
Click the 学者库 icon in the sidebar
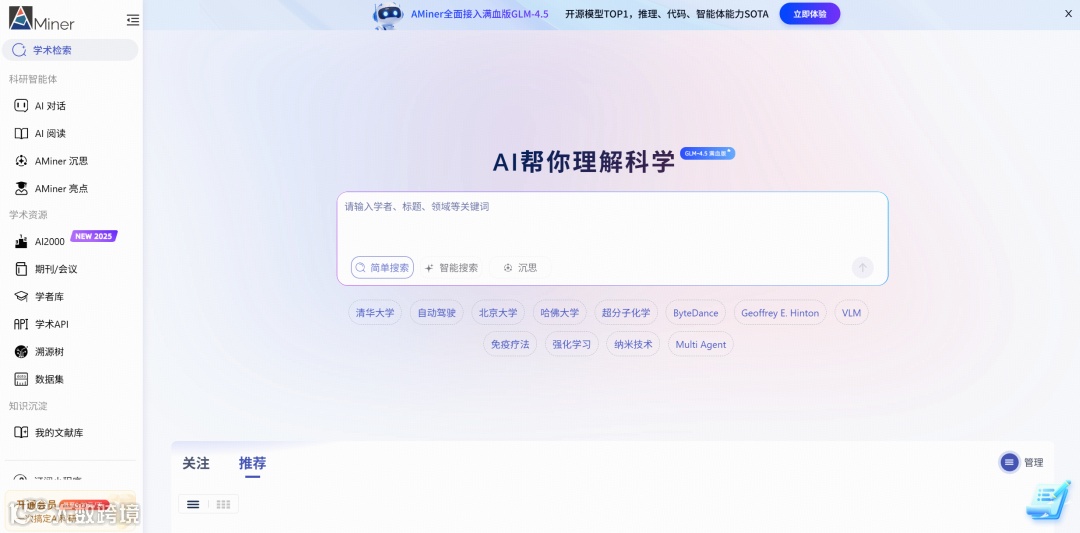(x=21, y=296)
